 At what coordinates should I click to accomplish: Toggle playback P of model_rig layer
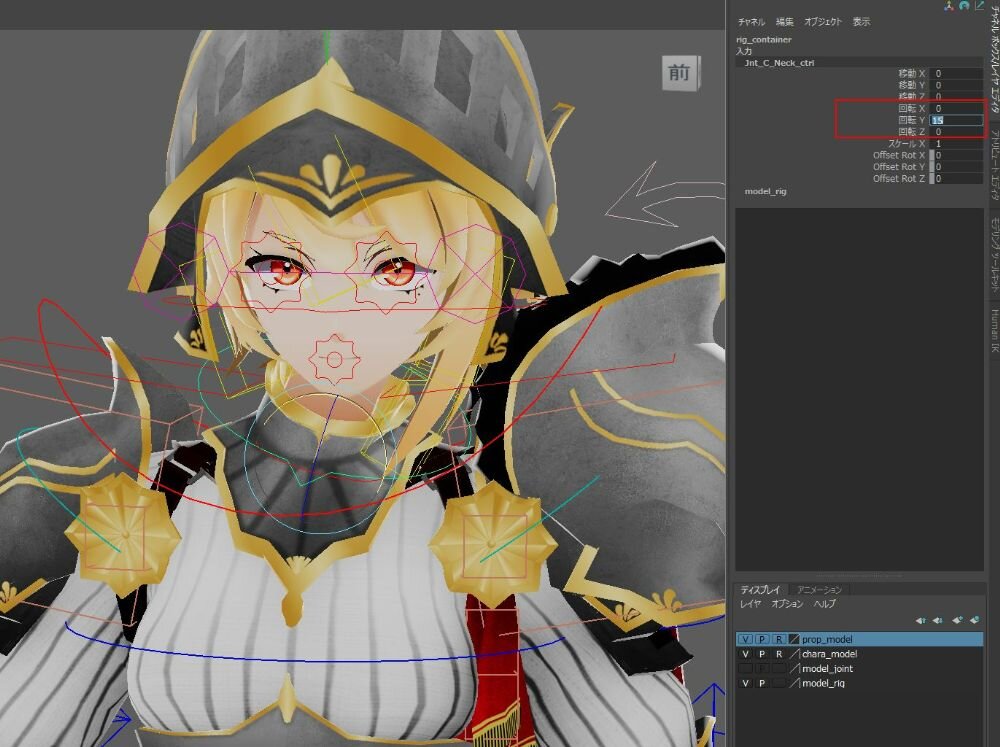[x=761, y=683]
